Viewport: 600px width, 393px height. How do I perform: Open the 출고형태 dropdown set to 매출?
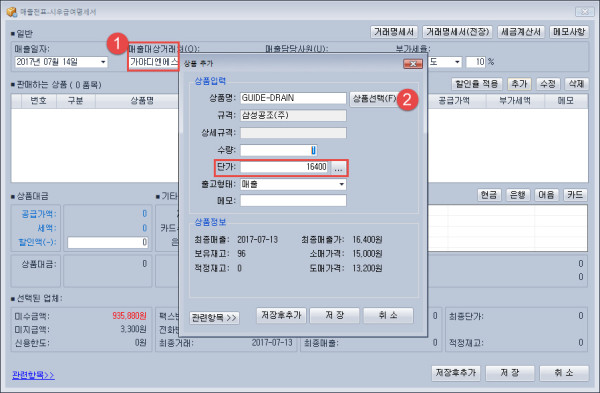(293, 184)
